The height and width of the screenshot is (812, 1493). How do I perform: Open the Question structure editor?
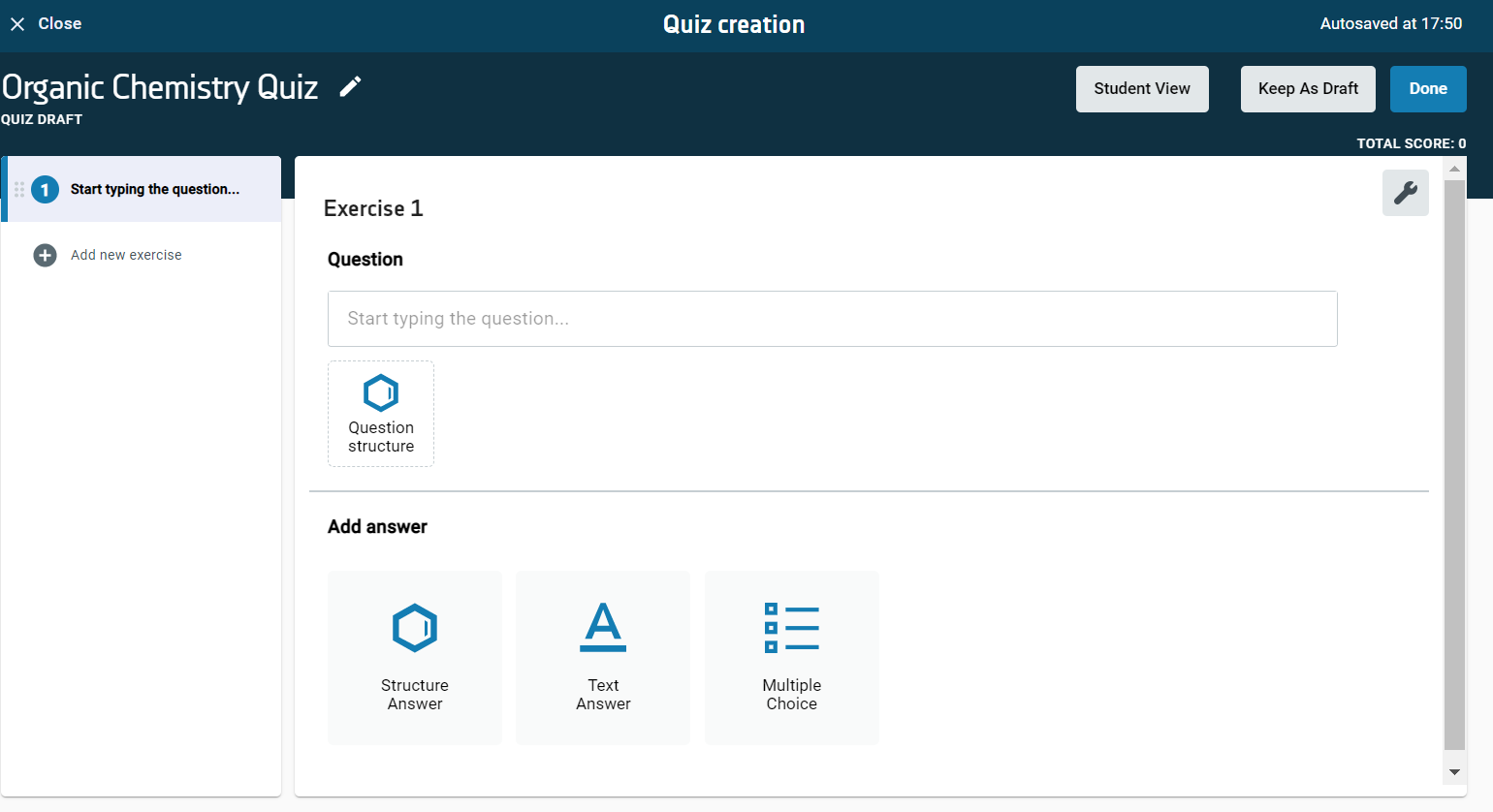[x=380, y=413]
